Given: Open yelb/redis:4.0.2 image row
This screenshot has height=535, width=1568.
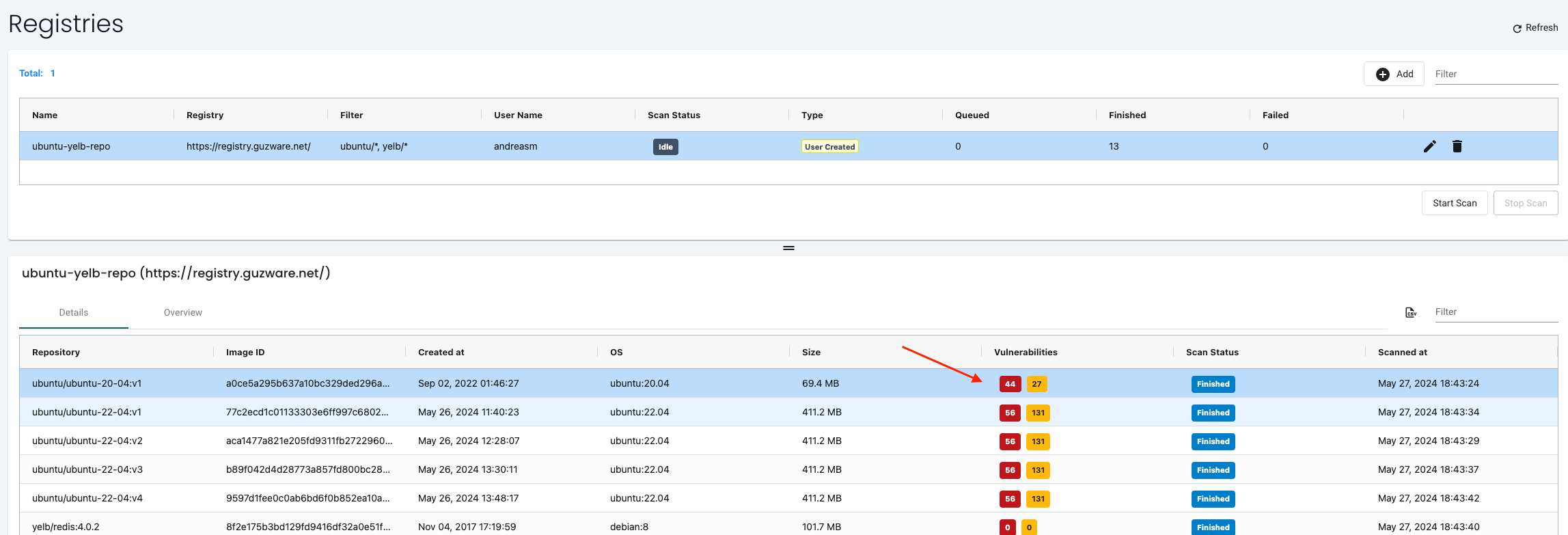Looking at the screenshot, I should 788,524.
